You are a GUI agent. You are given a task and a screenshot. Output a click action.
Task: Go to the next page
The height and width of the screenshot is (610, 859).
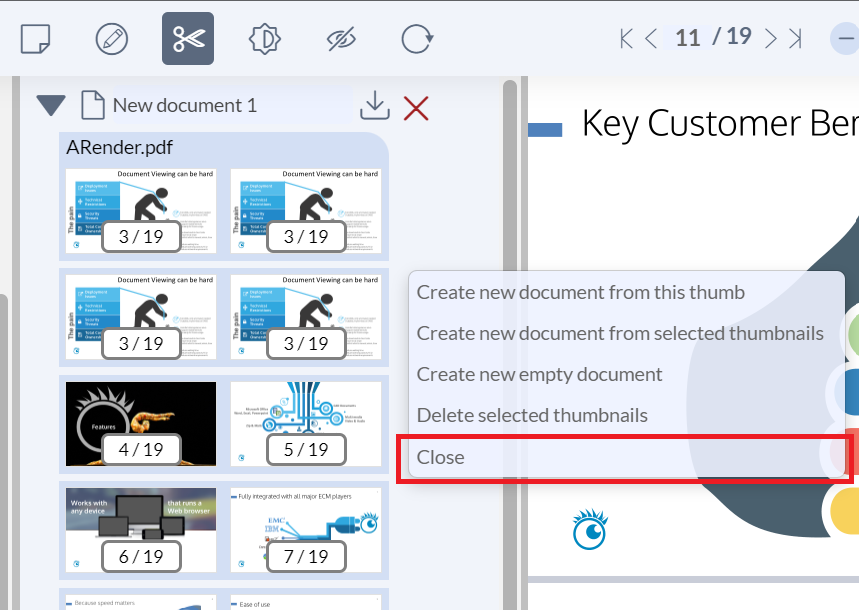point(770,38)
